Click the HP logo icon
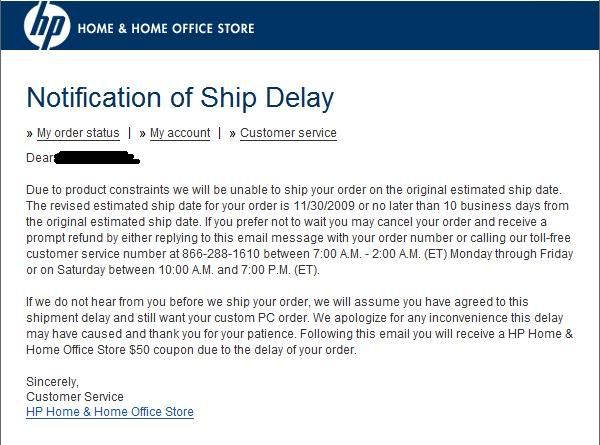Image resolution: width=600 pixels, height=445 pixels. coord(47,25)
